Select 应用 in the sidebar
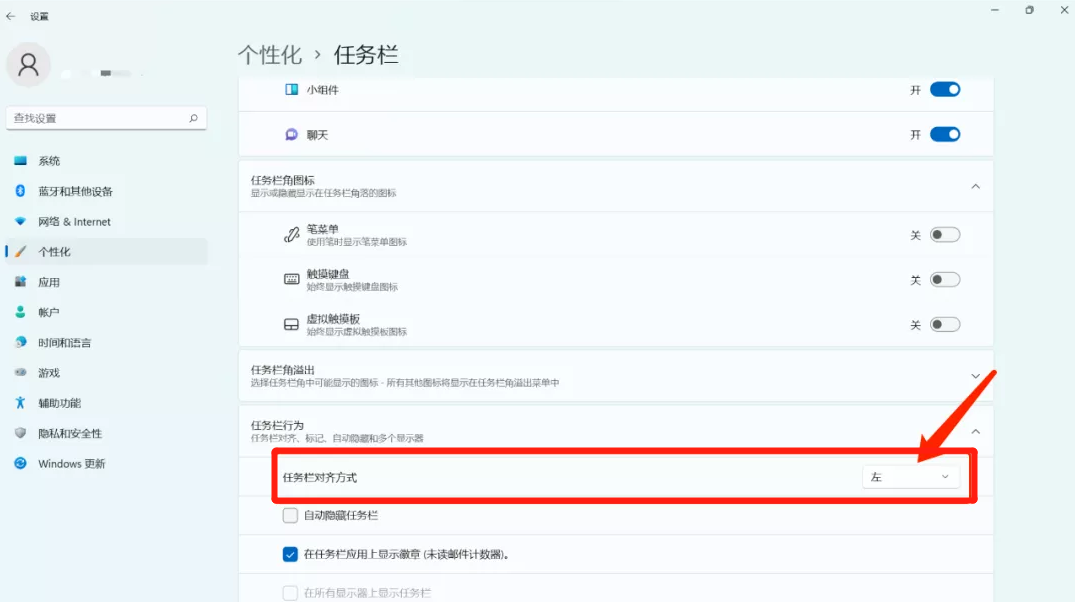This screenshot has height=602, width=1075. pos(106,282)
